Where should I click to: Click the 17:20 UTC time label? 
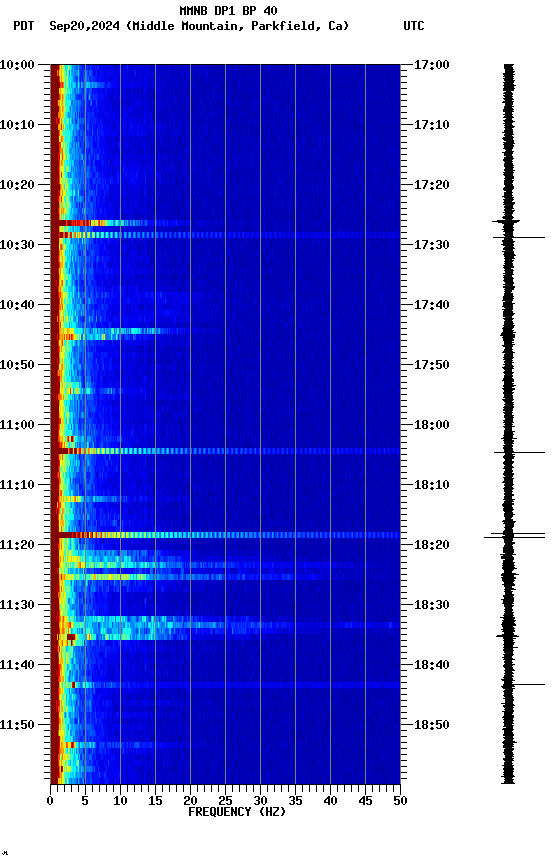click(x=431, y=185)
